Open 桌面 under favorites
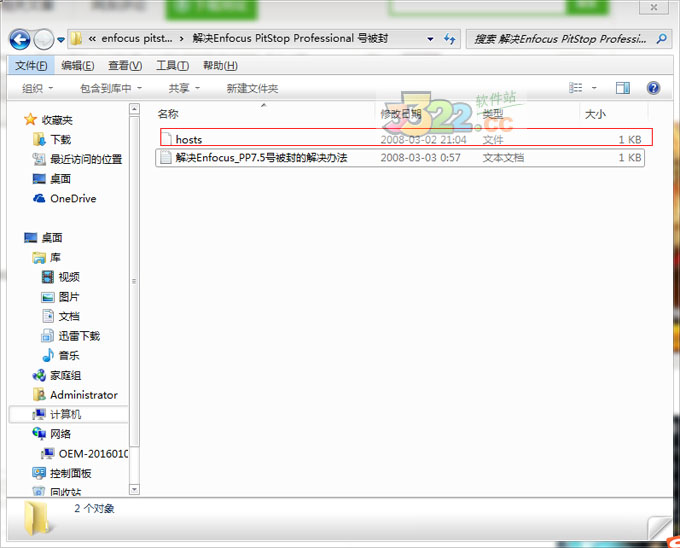Viewport: 680px width, 548px height. click(x=60, y=179)
